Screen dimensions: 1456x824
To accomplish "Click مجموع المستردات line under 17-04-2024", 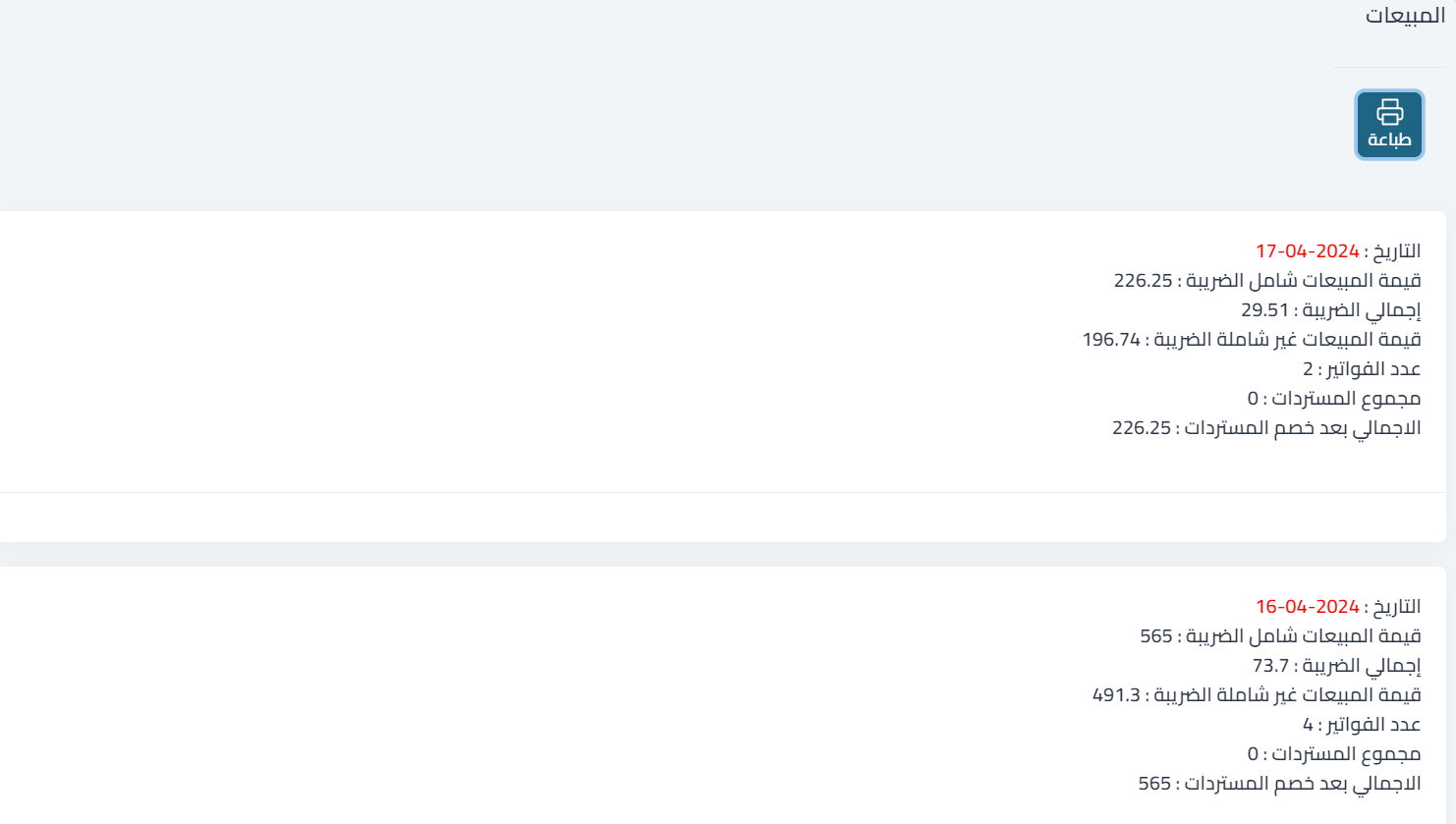I will point(1334,399).
